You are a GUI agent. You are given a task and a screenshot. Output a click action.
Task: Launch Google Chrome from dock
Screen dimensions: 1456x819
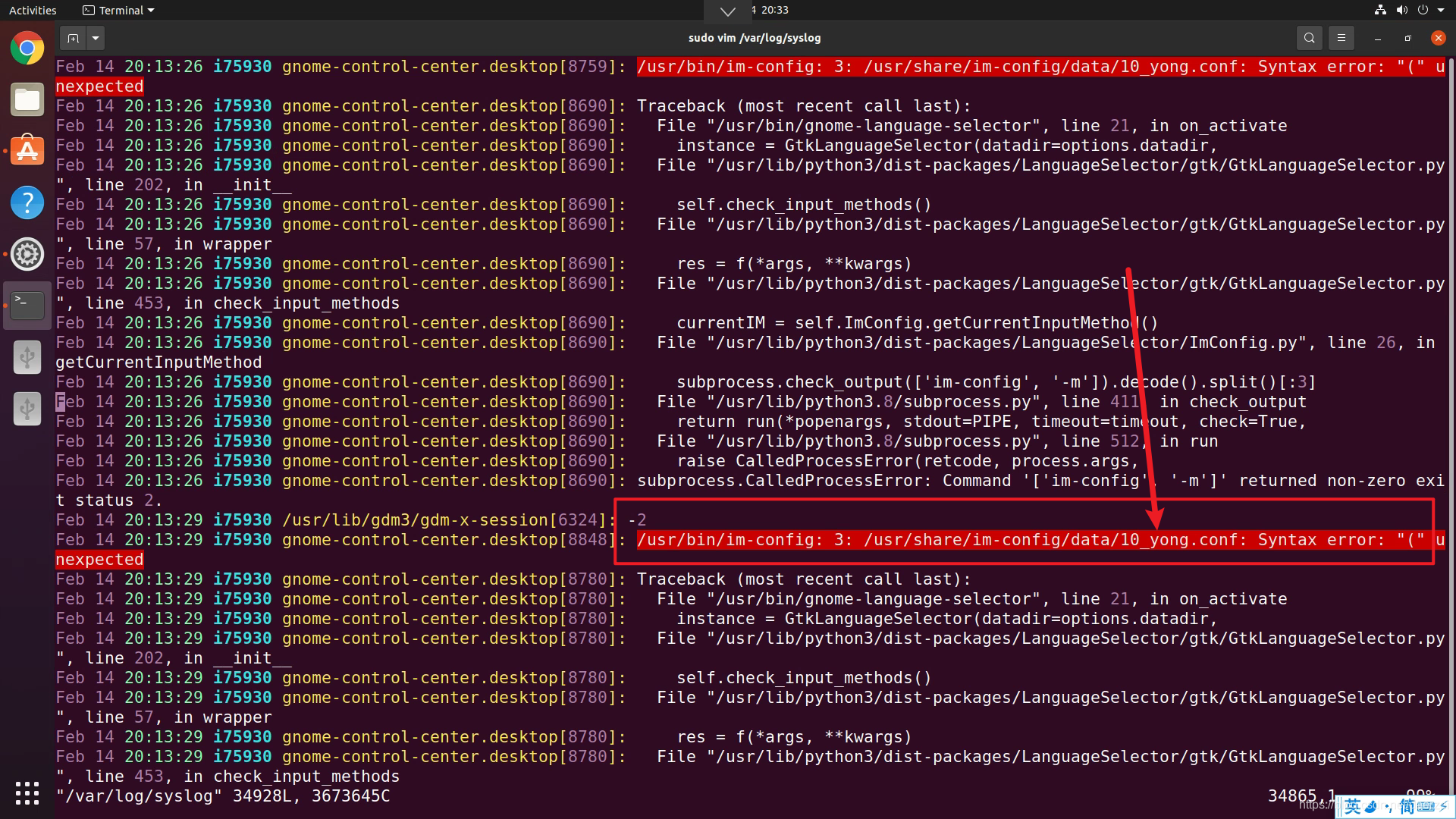27,49
